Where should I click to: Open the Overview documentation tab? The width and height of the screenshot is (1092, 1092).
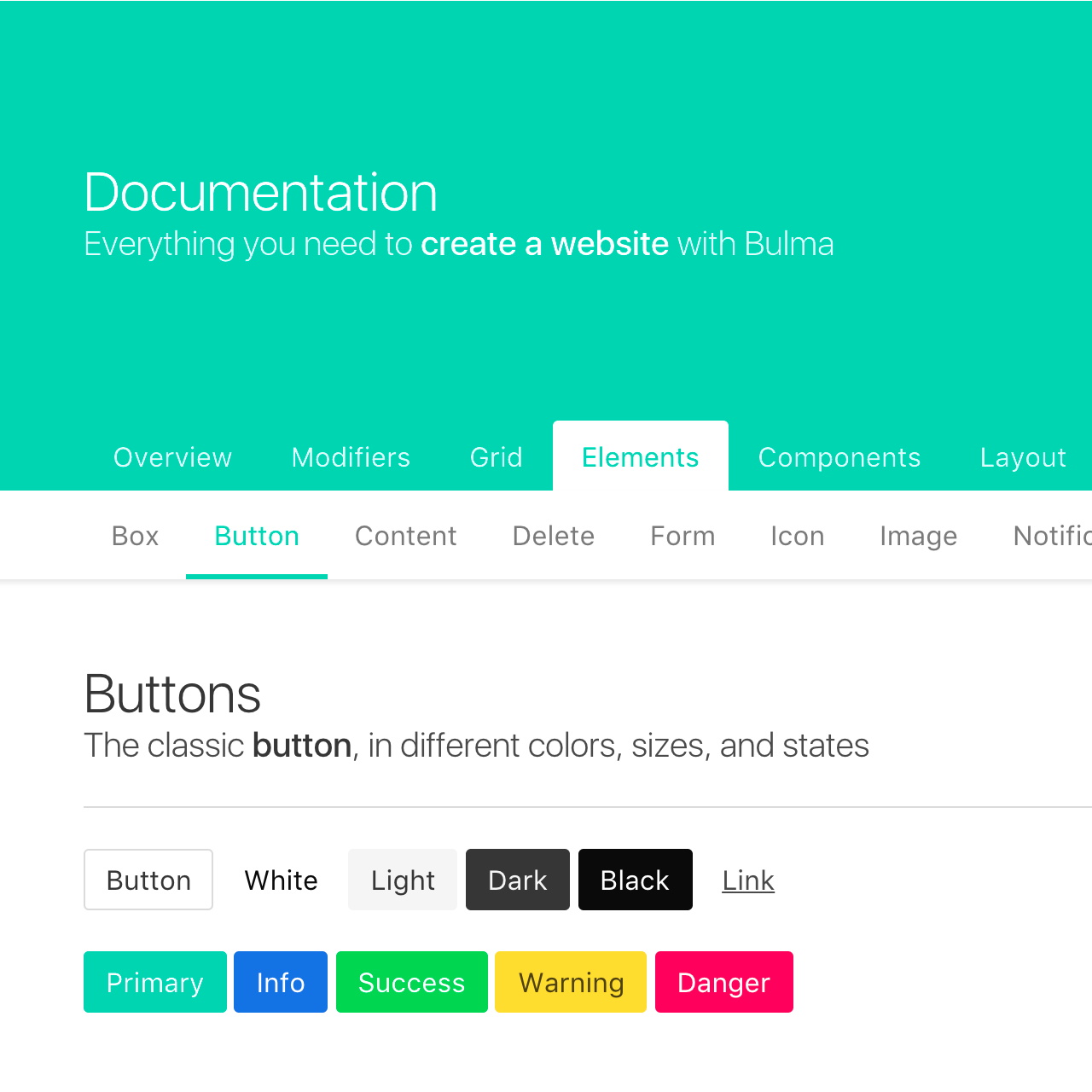point(172,457)
